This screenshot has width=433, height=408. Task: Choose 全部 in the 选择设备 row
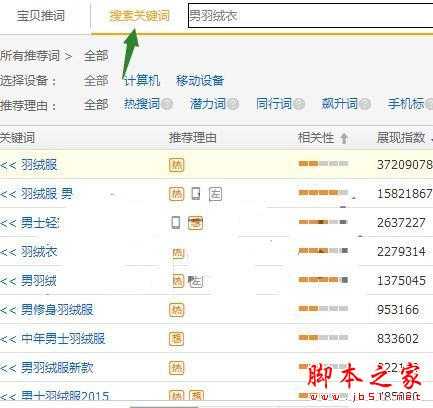point(96,80)
